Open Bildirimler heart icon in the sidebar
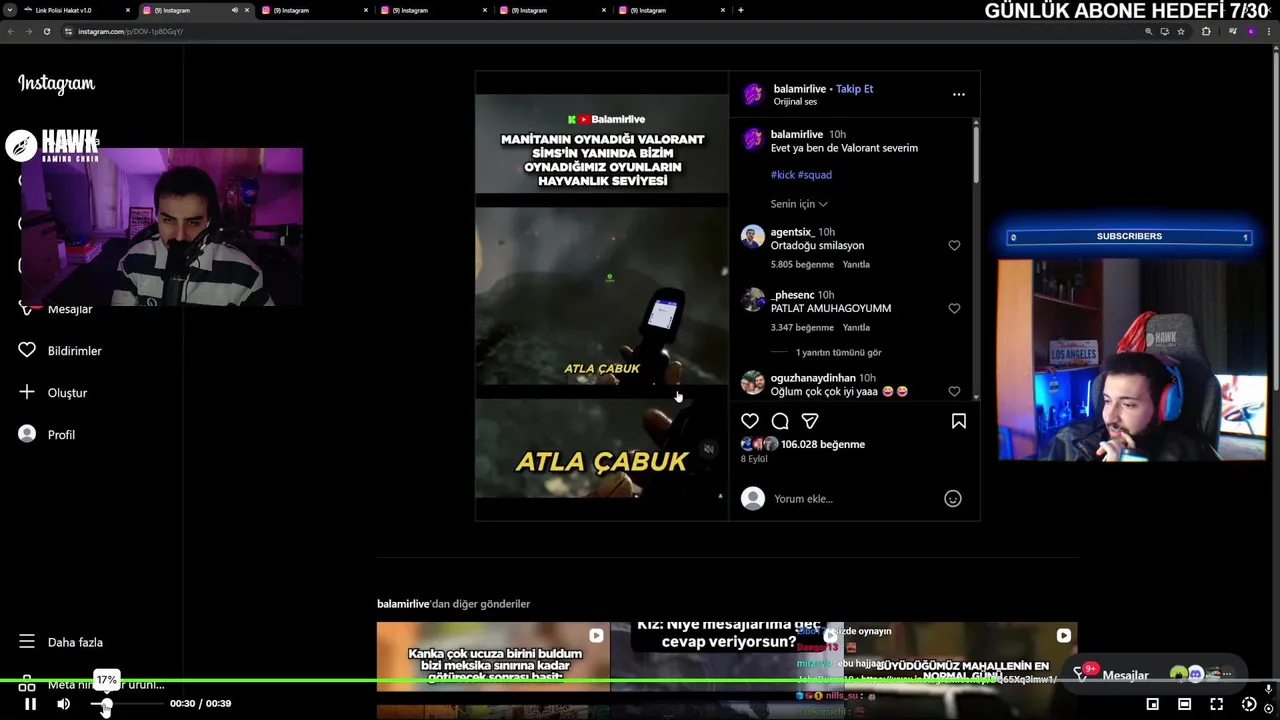This screenshot has height=720, width=1280. [x=27, y=350]
